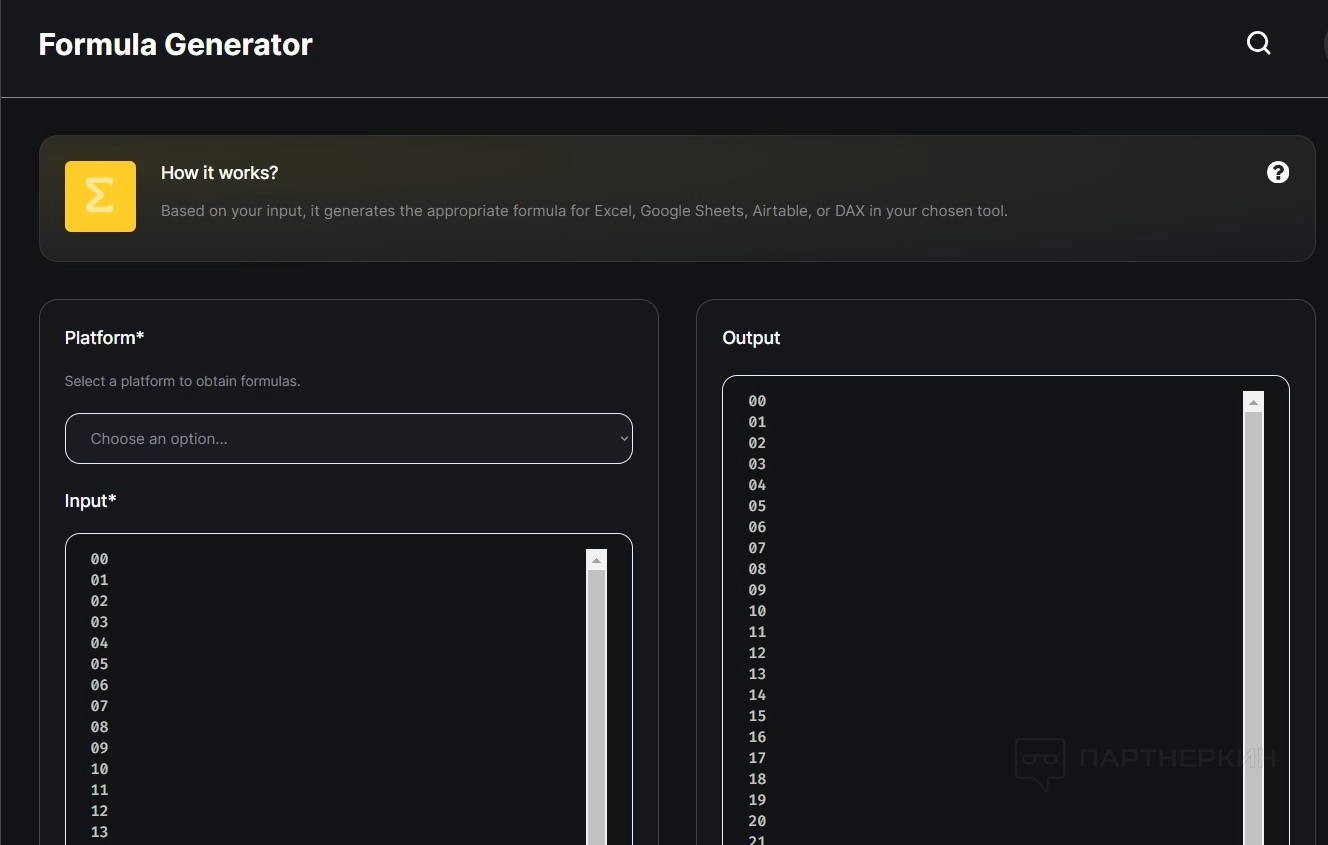Focus the Input code editor area

click(x=349, y=690)
